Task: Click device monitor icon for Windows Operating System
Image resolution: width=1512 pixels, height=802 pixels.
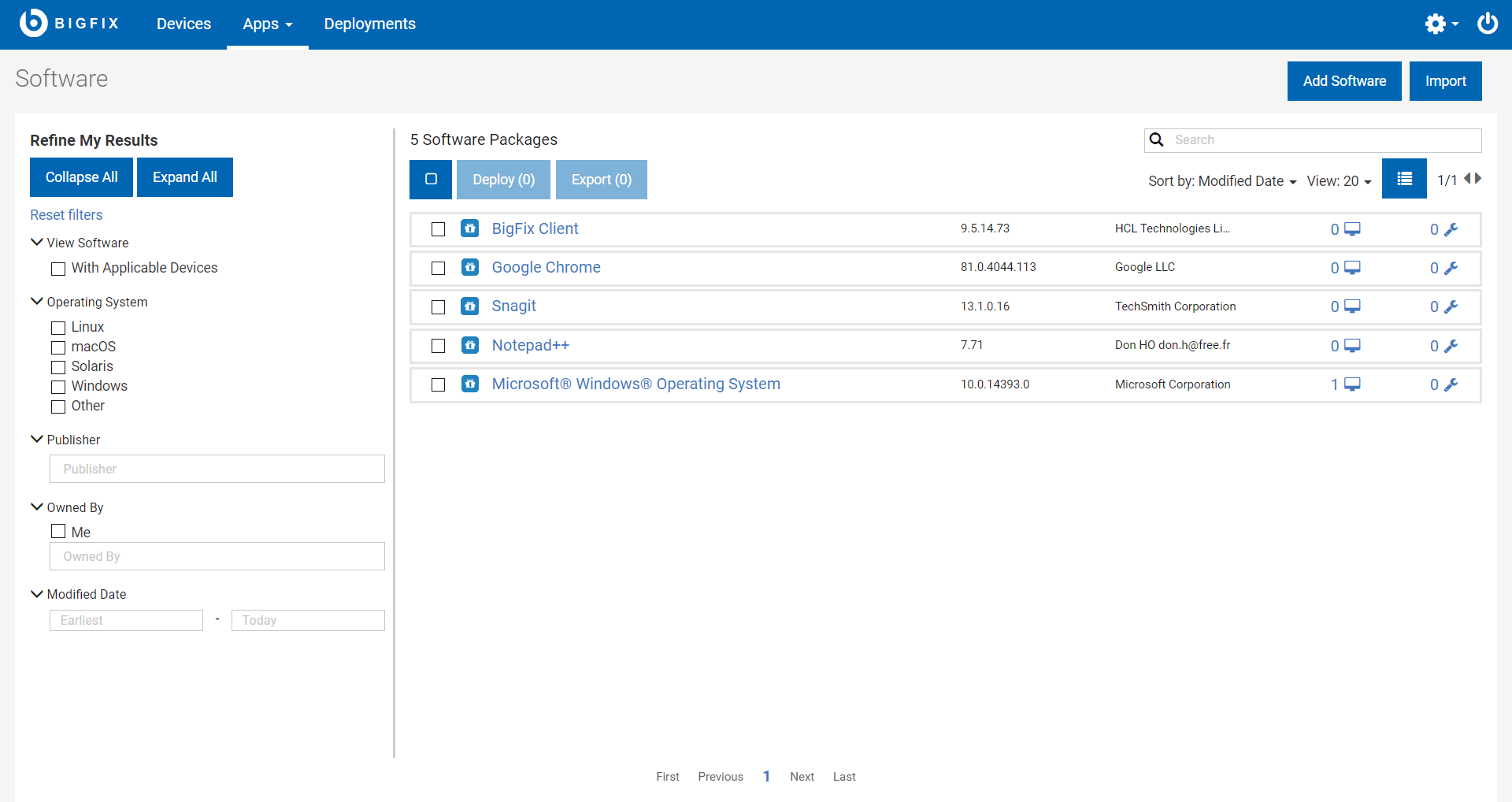Action: [1352, 384]
